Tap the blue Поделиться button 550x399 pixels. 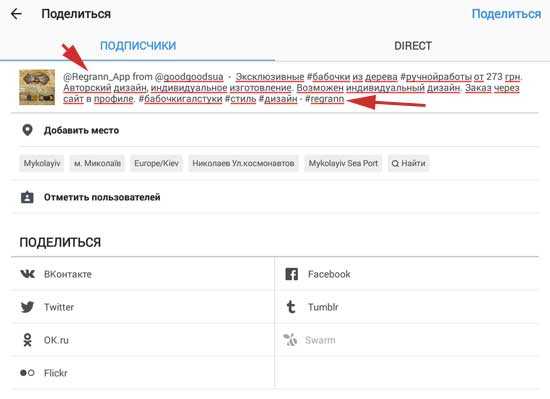click(506, 14)
